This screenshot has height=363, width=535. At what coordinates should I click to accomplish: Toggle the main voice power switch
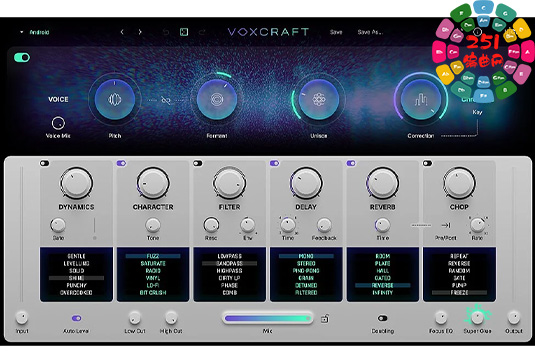click(22, 57)
